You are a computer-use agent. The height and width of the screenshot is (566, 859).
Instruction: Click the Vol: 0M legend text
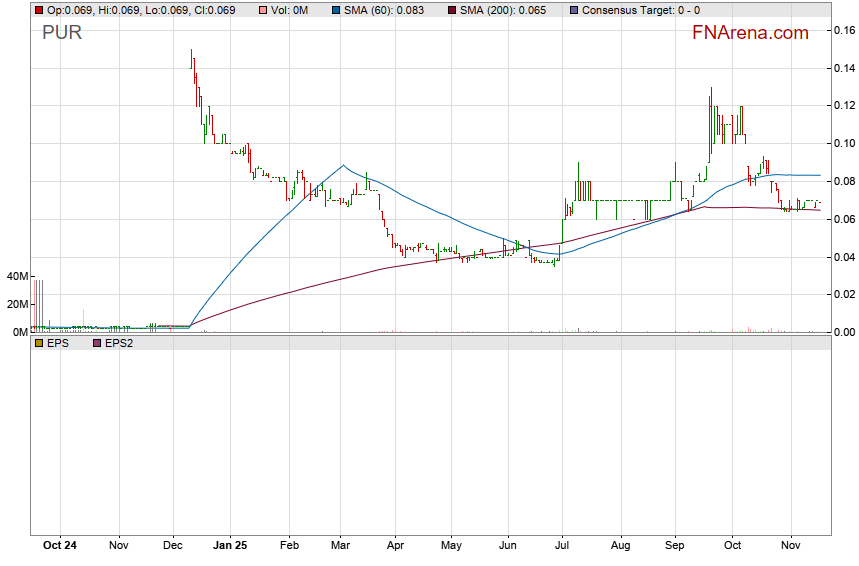[294, 10]
